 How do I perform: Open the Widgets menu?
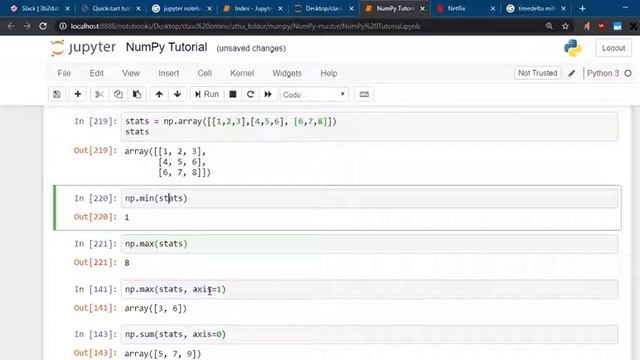click(287, 73)
